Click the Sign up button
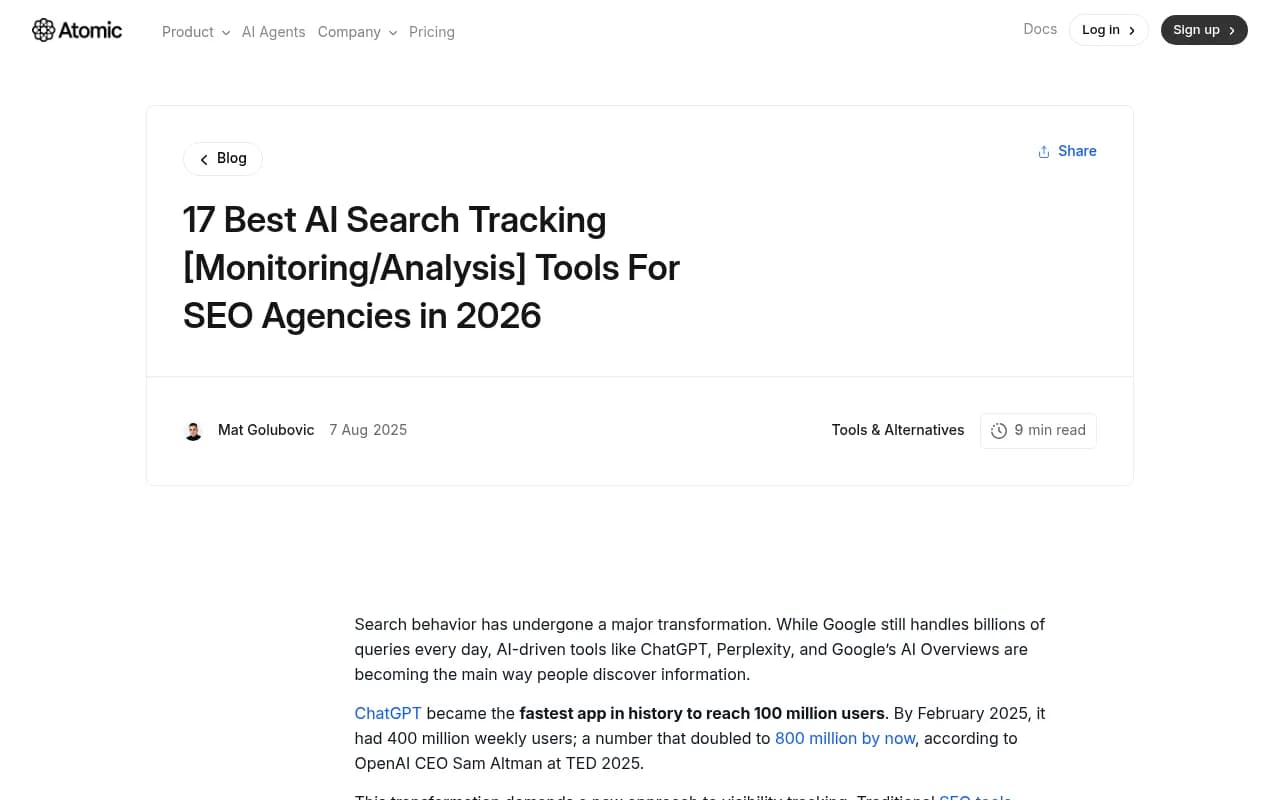This screenshot has height=800, width=1280. [x=1204, y=30]
